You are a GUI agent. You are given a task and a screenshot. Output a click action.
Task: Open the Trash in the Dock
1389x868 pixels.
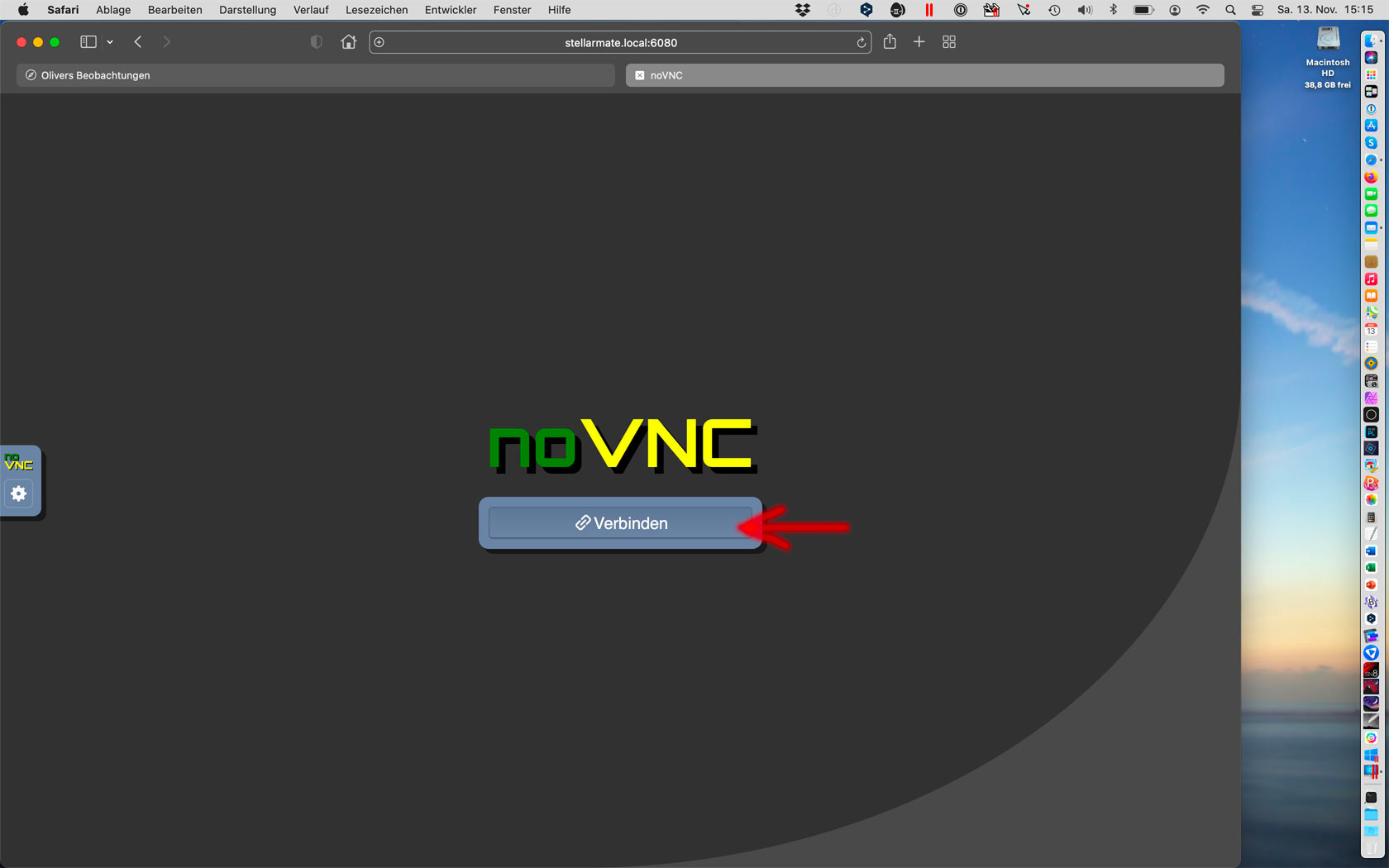(x=1371, y=848)
